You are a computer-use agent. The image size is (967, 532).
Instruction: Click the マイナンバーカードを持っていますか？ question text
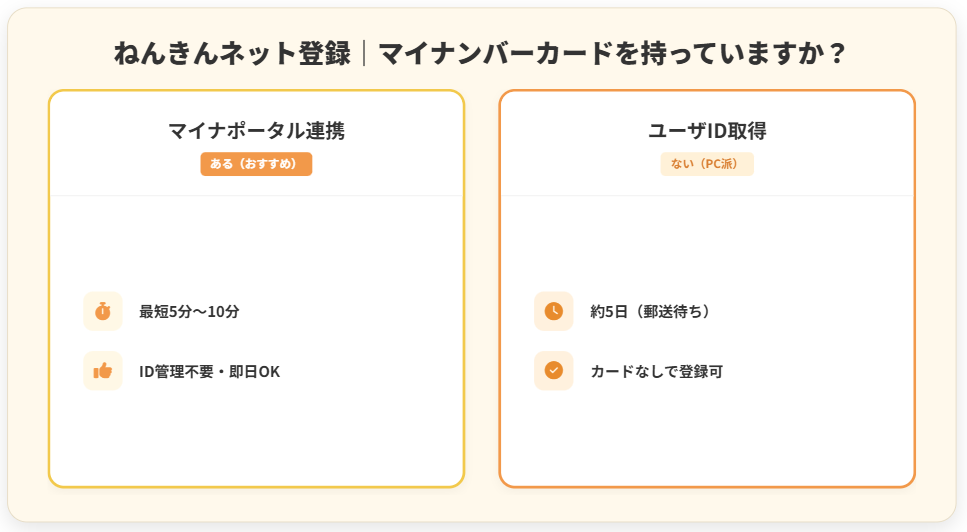[612, 53]
